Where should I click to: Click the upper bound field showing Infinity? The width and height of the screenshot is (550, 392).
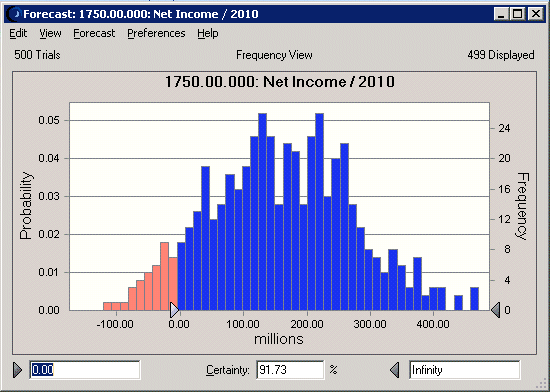coord(464,370)
